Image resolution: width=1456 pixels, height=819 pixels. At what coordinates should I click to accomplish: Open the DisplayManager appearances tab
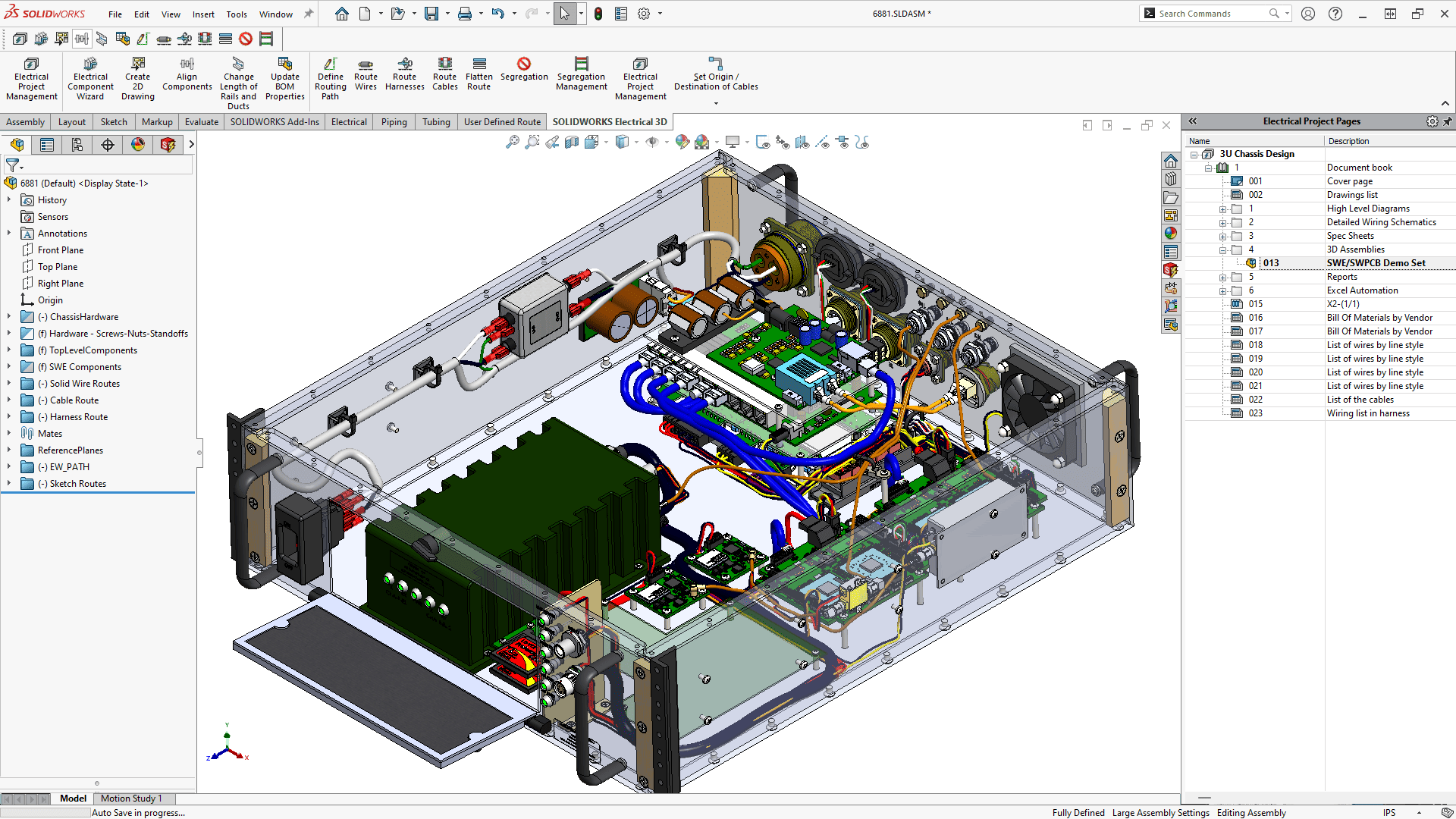pos(137,144)
